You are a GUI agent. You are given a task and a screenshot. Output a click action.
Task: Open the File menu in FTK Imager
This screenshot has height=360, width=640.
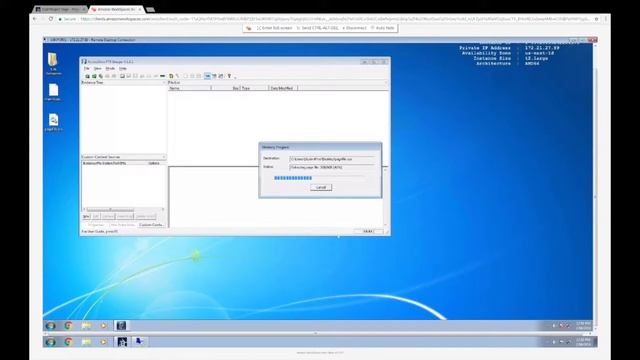(x=87, y=69)
